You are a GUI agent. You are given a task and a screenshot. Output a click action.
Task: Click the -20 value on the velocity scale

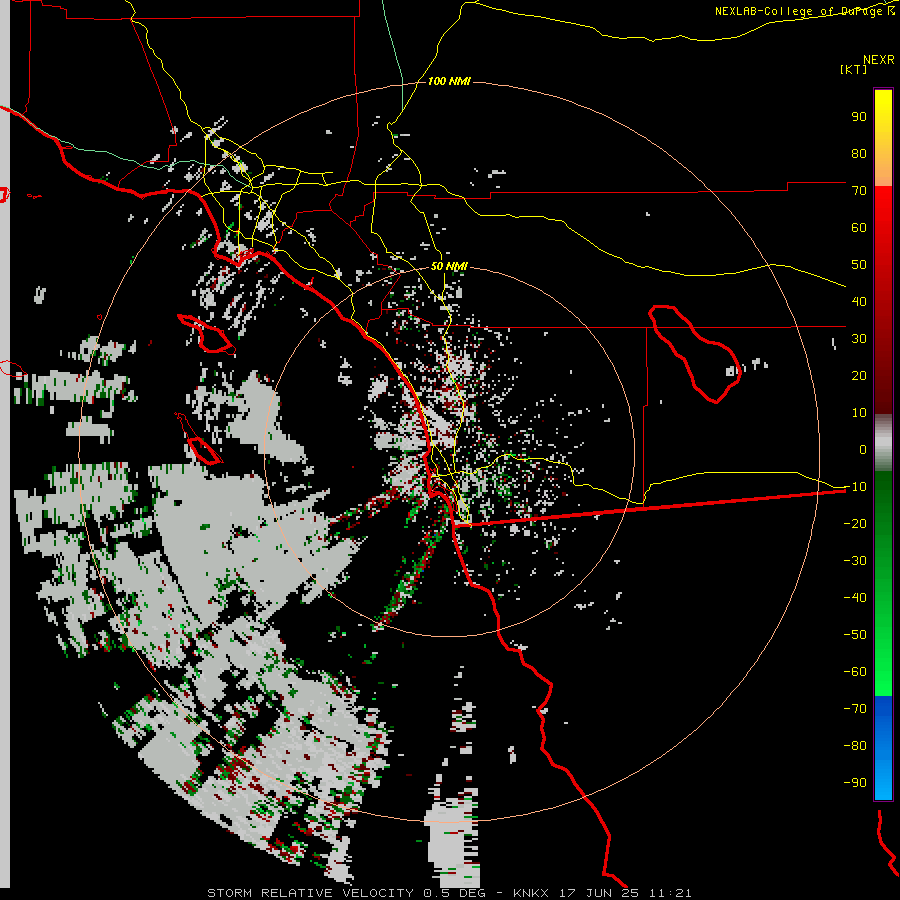click(855, 523)
